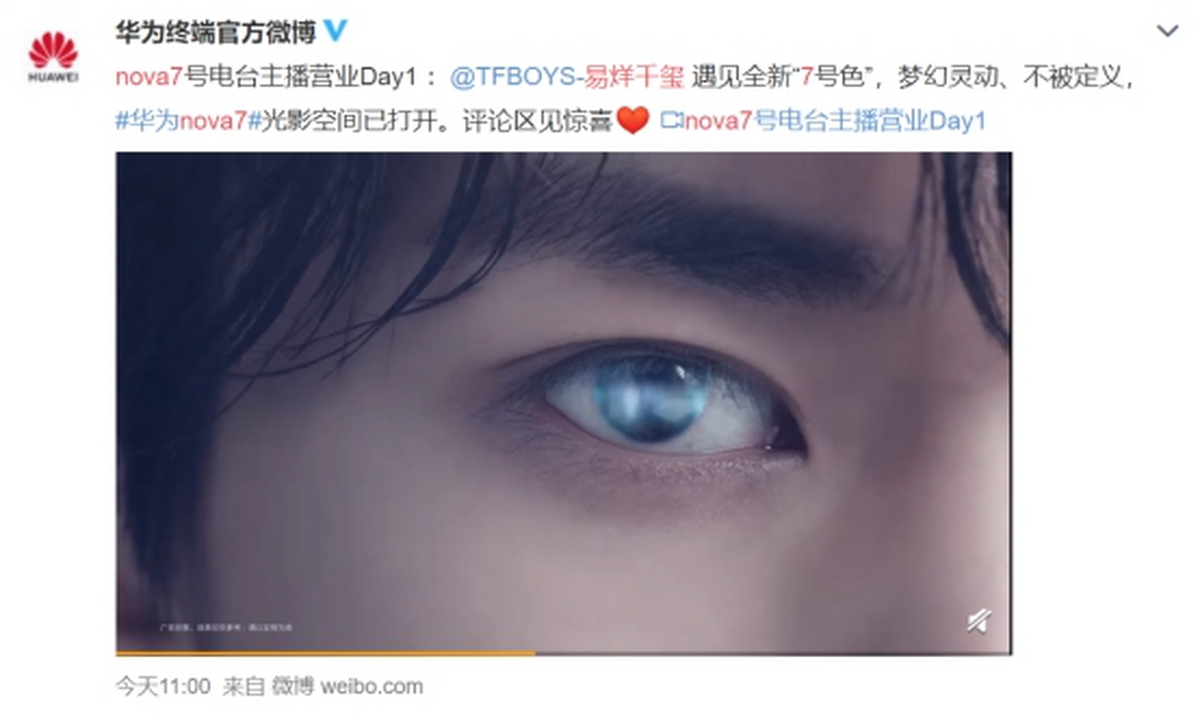Click the HUAWEI text under the logo
This screenshot has height=726, width=1200.
point(53,78)
